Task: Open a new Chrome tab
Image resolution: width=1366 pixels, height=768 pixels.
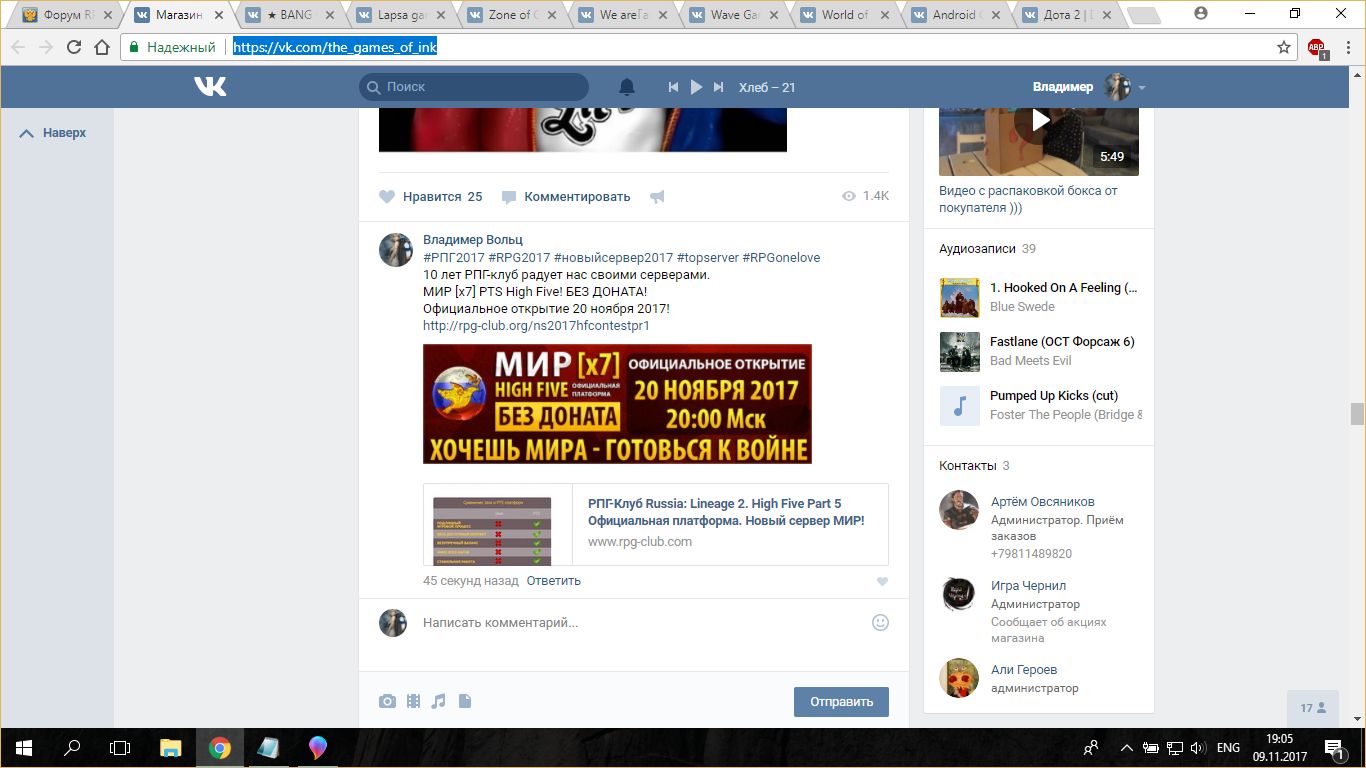Action: tap(1143, 16)
